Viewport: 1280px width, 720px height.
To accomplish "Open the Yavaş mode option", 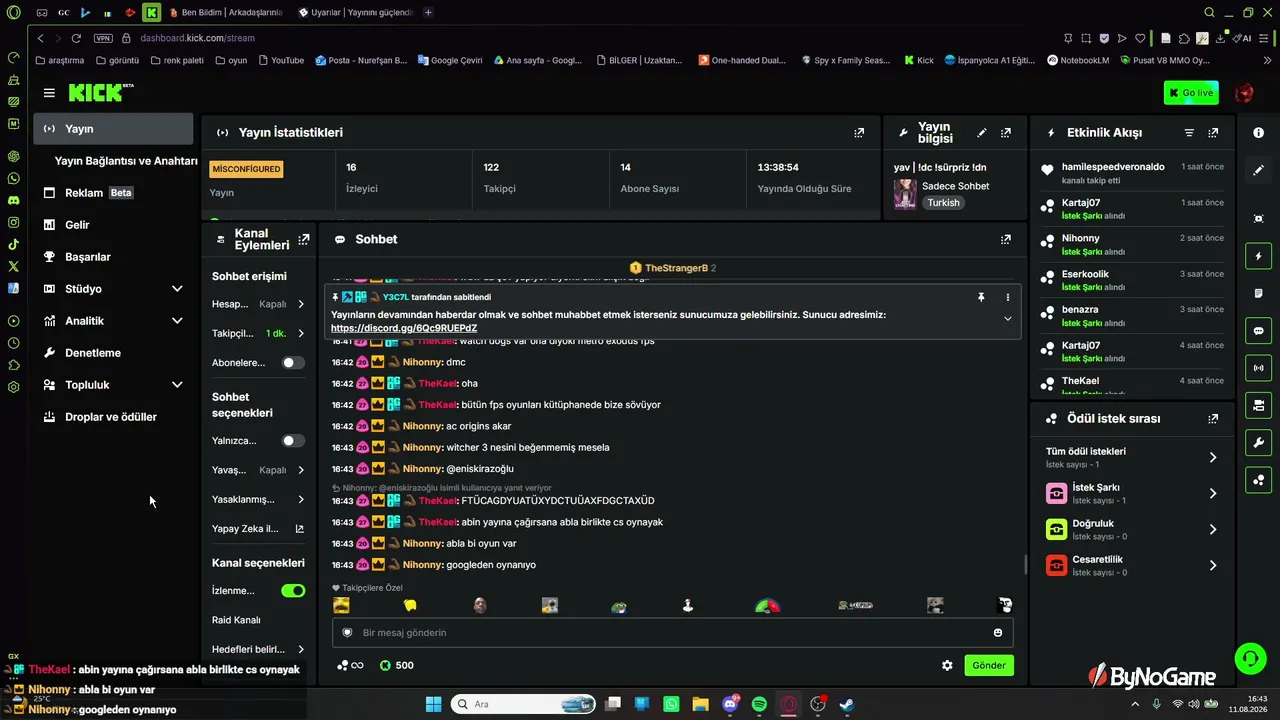I will pyautogui.click(x=258, y=470).
